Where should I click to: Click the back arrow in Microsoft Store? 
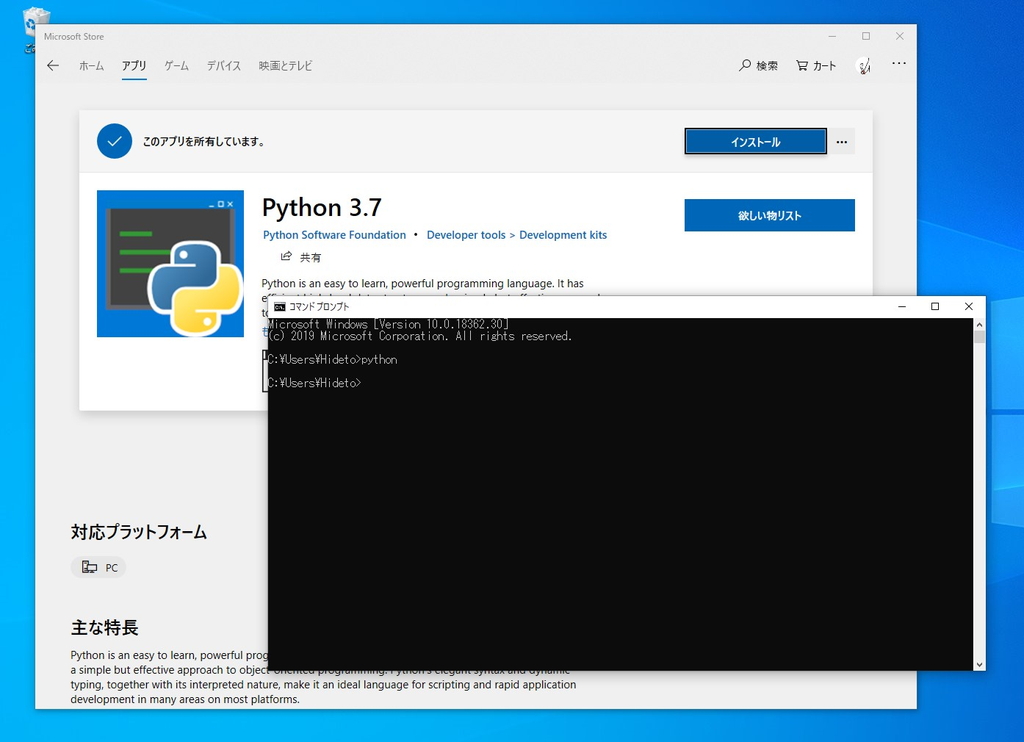pos(52,65)
